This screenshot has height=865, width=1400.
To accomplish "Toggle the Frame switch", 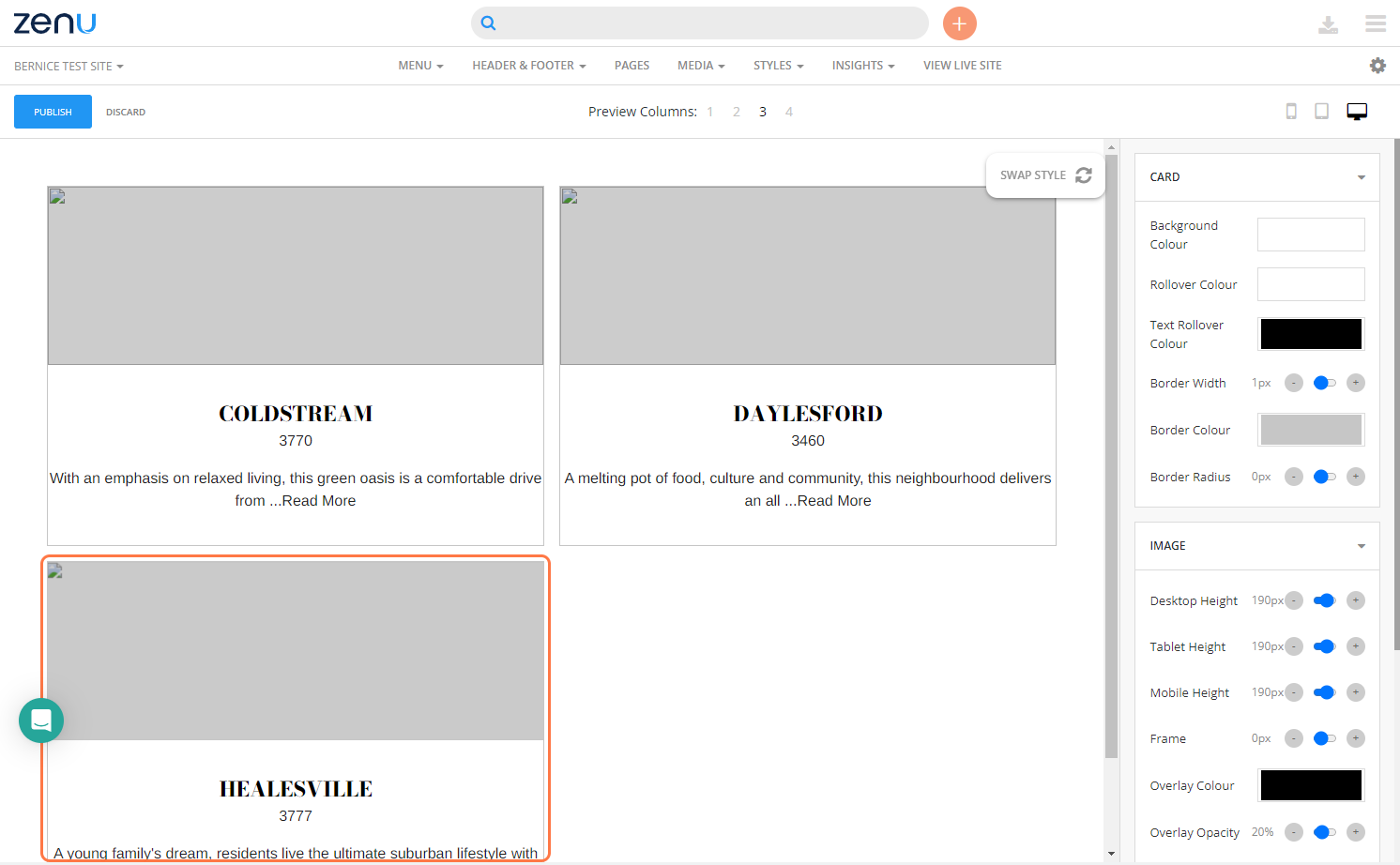I will coord(1325,738).
